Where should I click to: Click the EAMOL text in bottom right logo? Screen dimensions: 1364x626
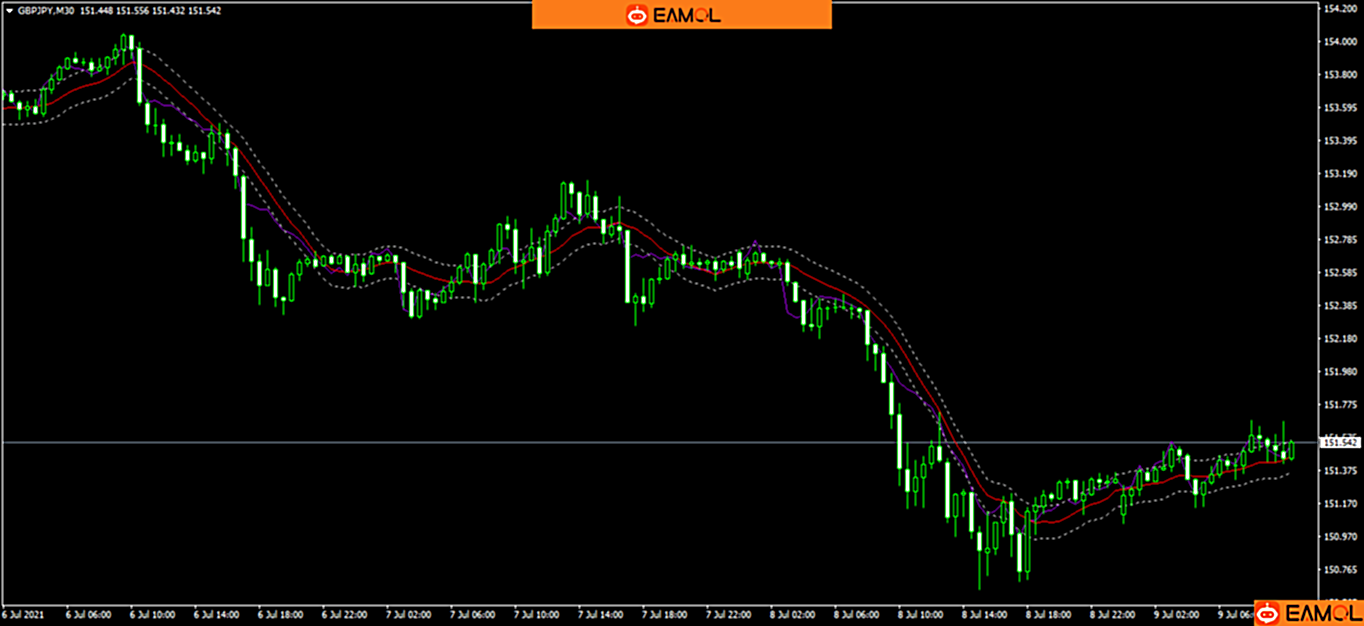1317,613
